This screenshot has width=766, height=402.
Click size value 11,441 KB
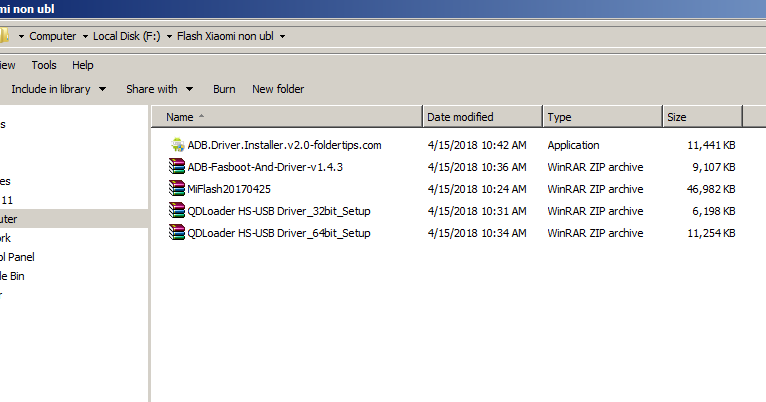pos(711,145)
